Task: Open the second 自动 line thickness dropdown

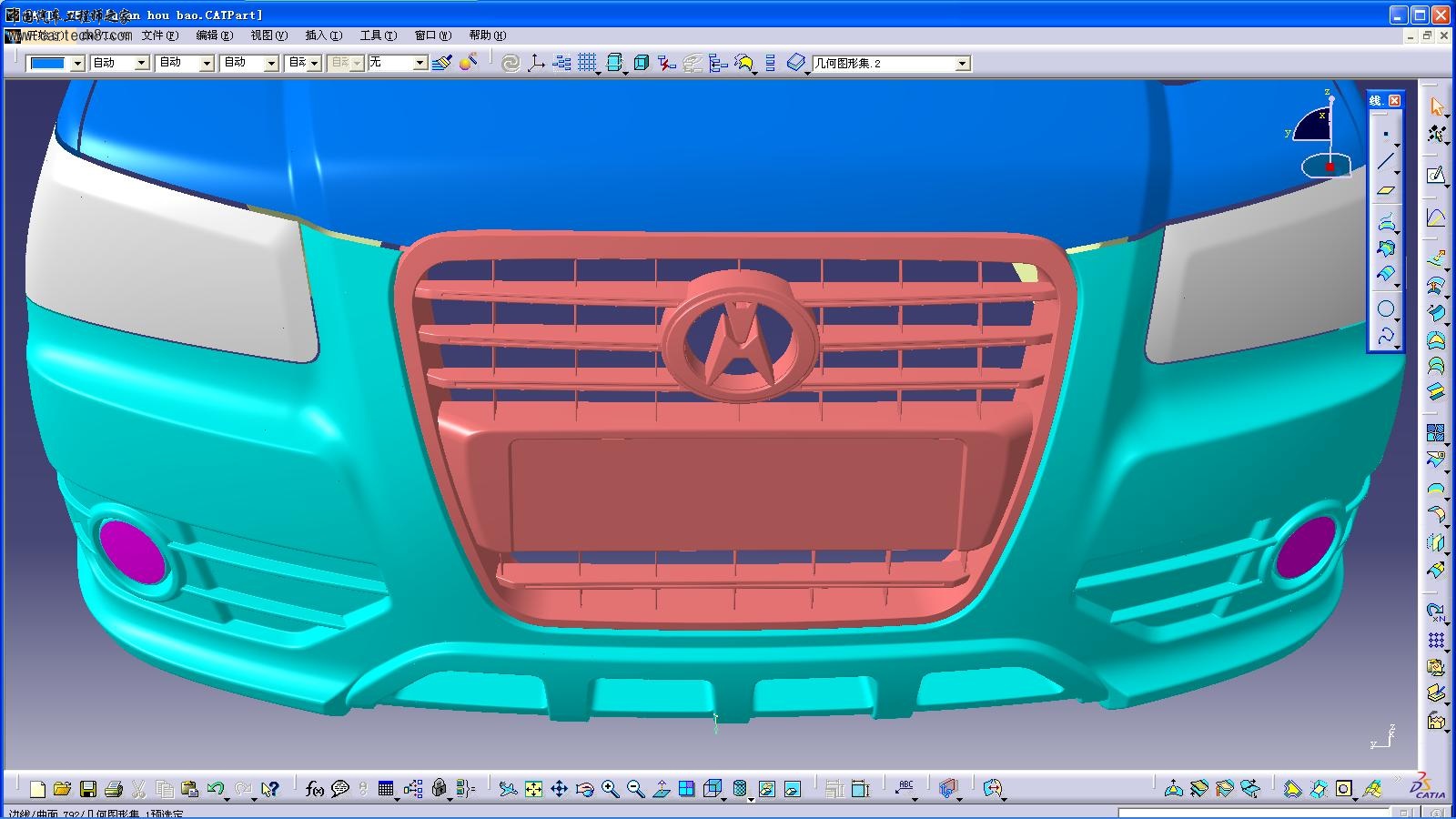Action: (x=207, y=63)
